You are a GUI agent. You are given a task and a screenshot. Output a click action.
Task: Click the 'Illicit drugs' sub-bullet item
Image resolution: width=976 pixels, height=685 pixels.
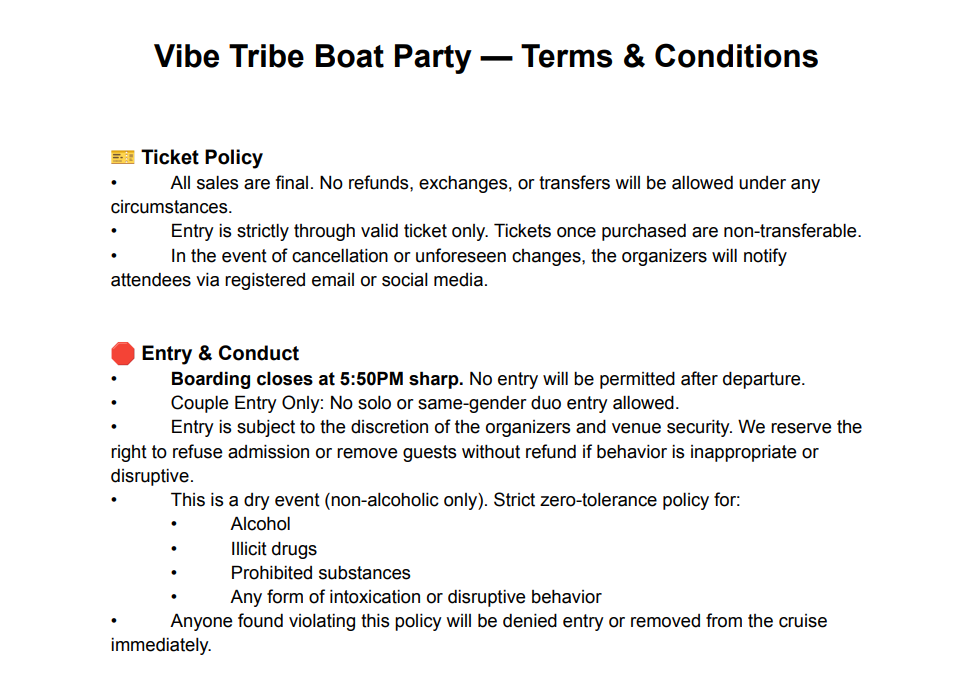(273, 549)
